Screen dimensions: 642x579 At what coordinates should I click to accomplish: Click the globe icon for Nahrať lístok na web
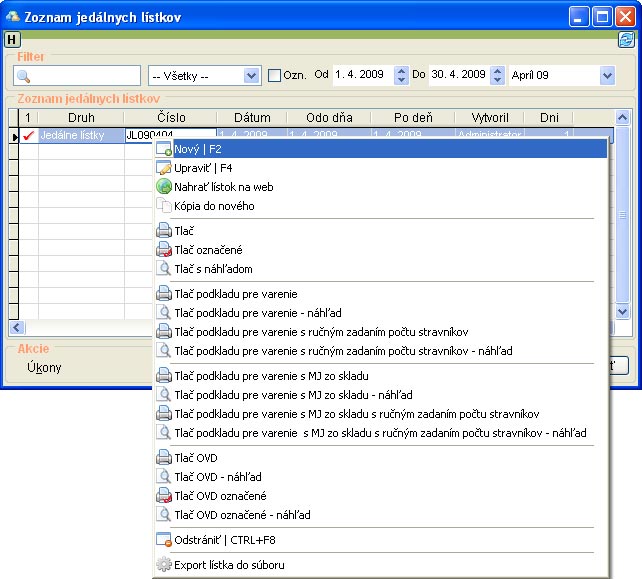(x=165, y=187)
